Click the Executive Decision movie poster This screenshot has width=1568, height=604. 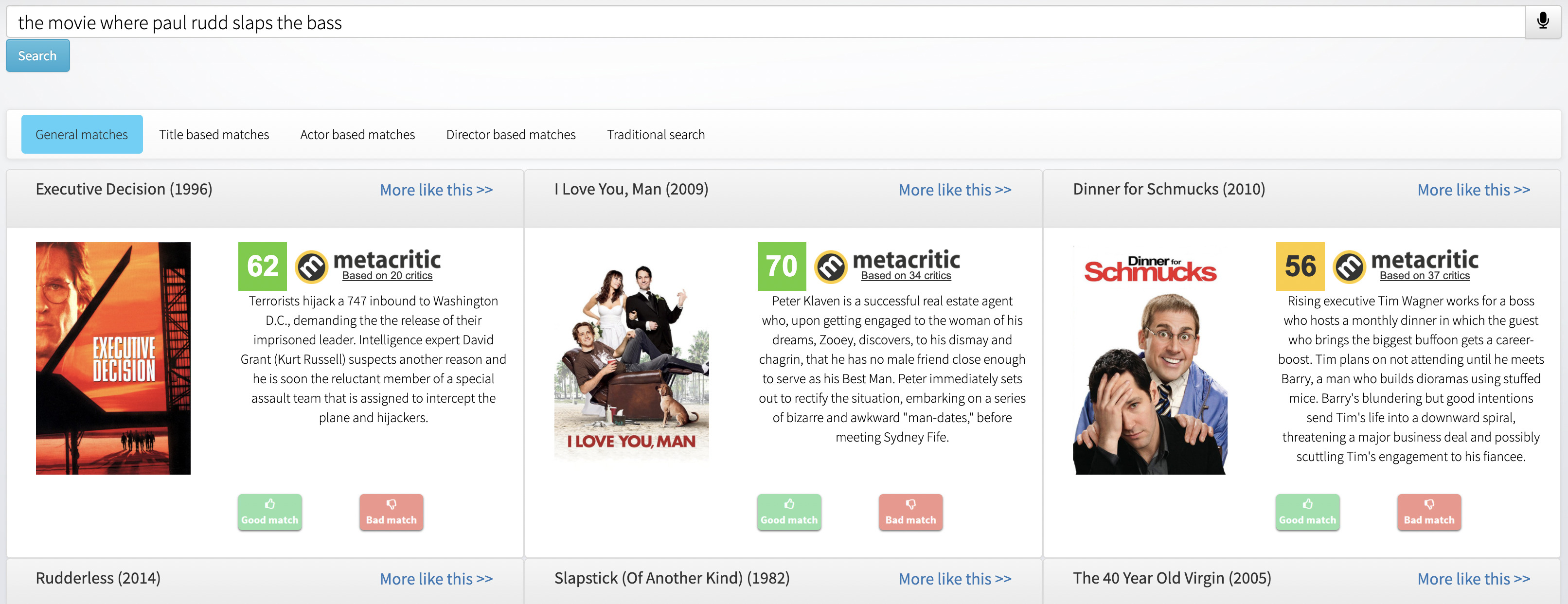coord(113,358)
